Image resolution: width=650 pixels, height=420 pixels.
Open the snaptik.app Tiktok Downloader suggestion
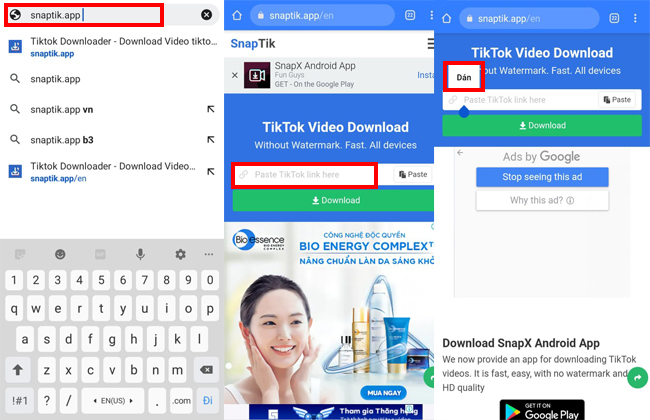[x=112, y=46]
